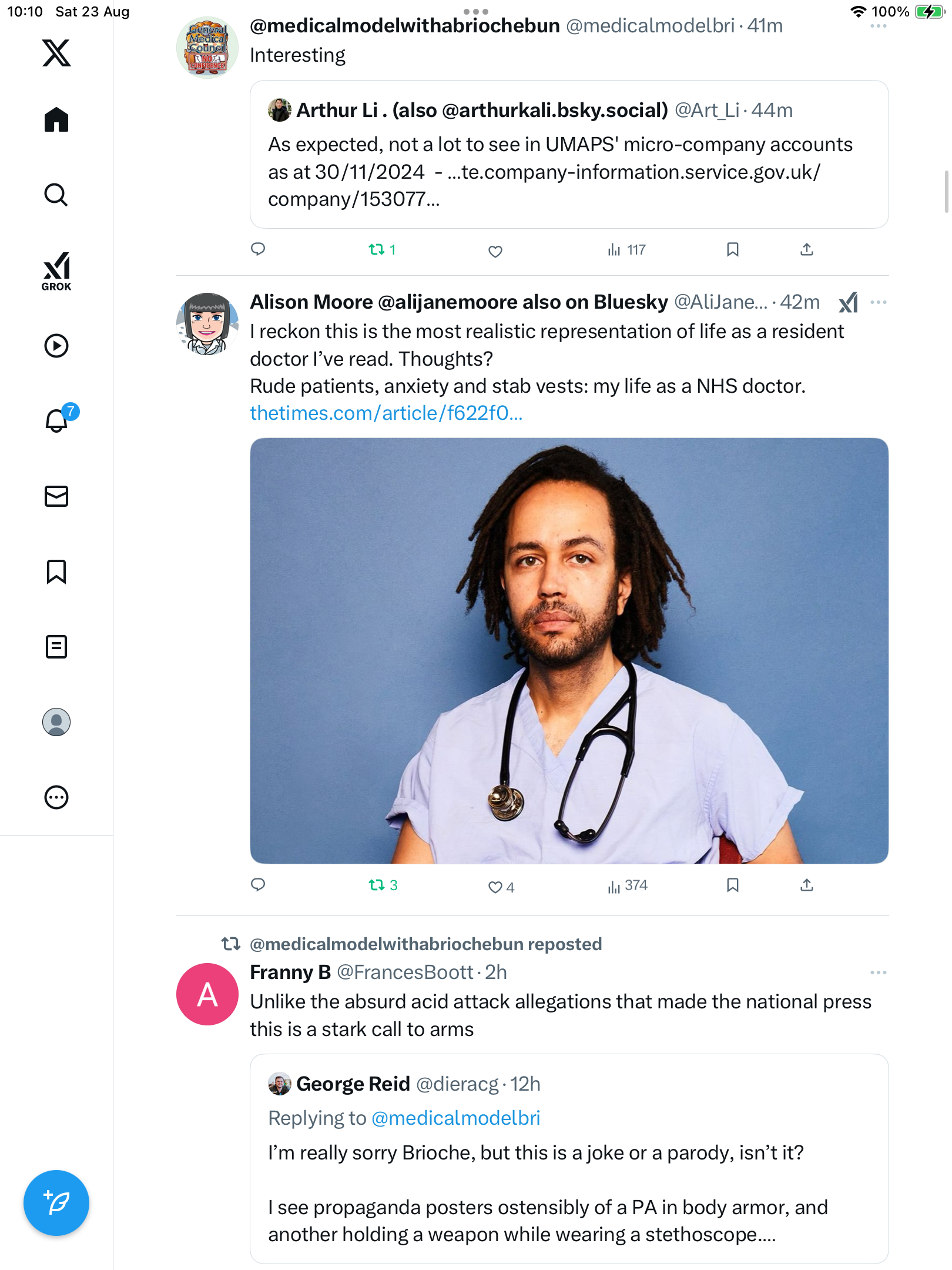Screen dimensions: 952x1270
Task: Open the Messages envelope icon
Action: click(x=56, y=496)
